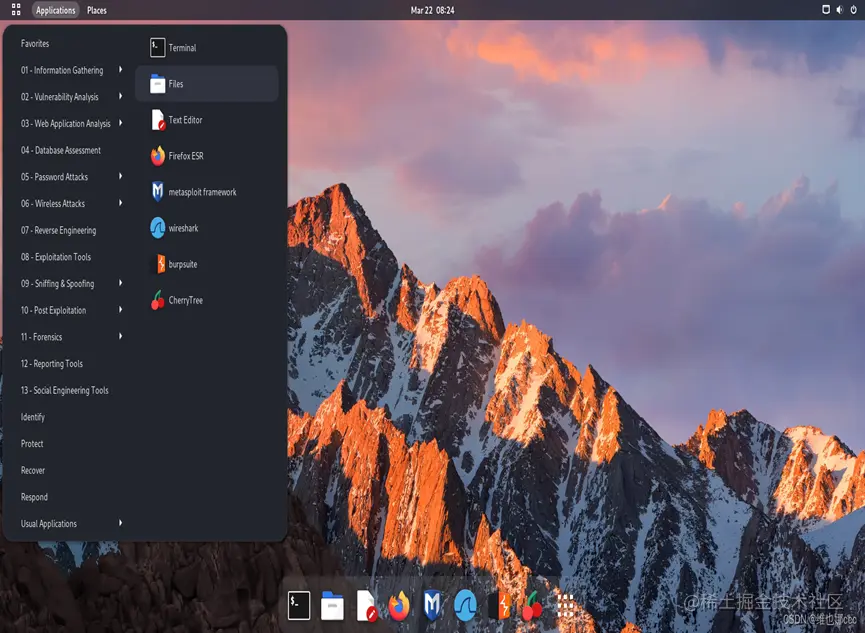This screenshot has height=633, width=865.
Task: Show all apps grid in dock
Action: pos(565,606)
